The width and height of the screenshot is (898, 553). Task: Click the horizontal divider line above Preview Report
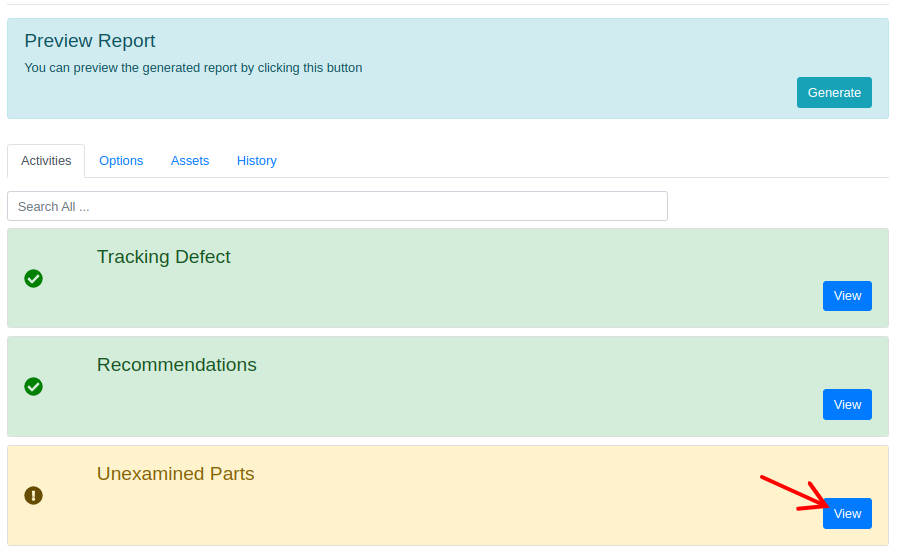point(448,5)
